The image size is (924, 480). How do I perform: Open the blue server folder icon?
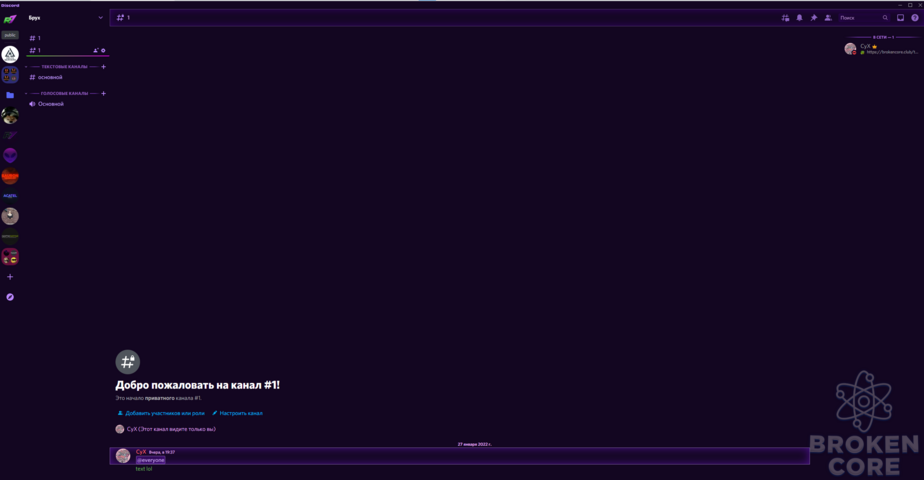coord(10,95)
